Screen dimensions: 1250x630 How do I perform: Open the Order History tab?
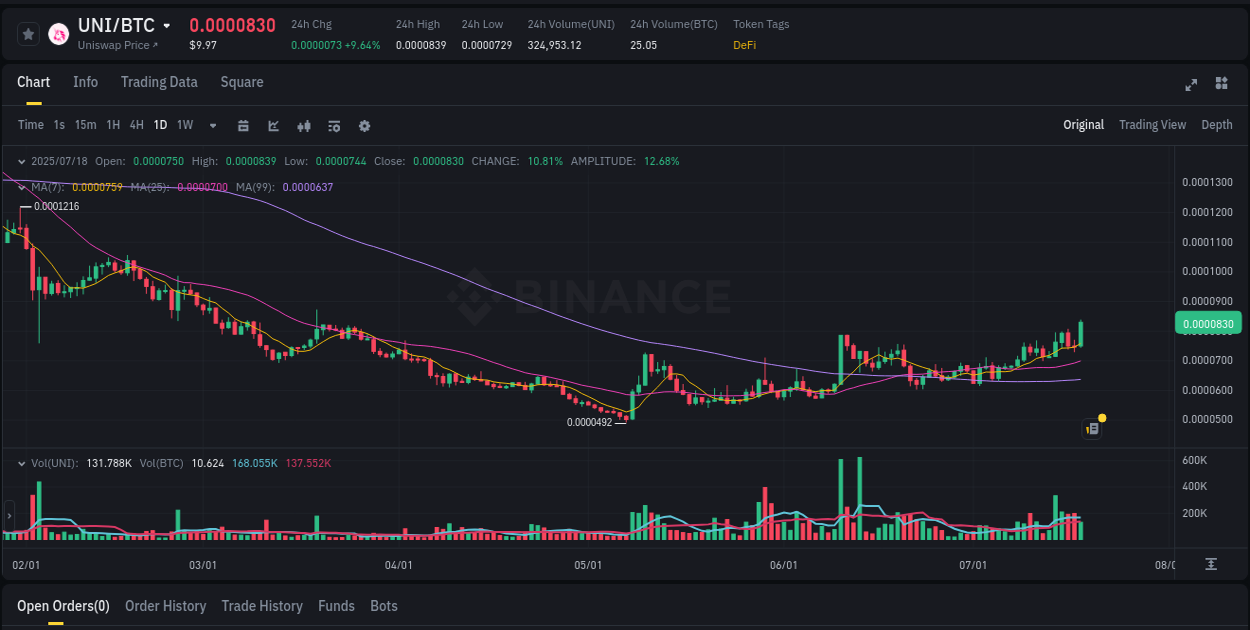(x=165, y=606)
